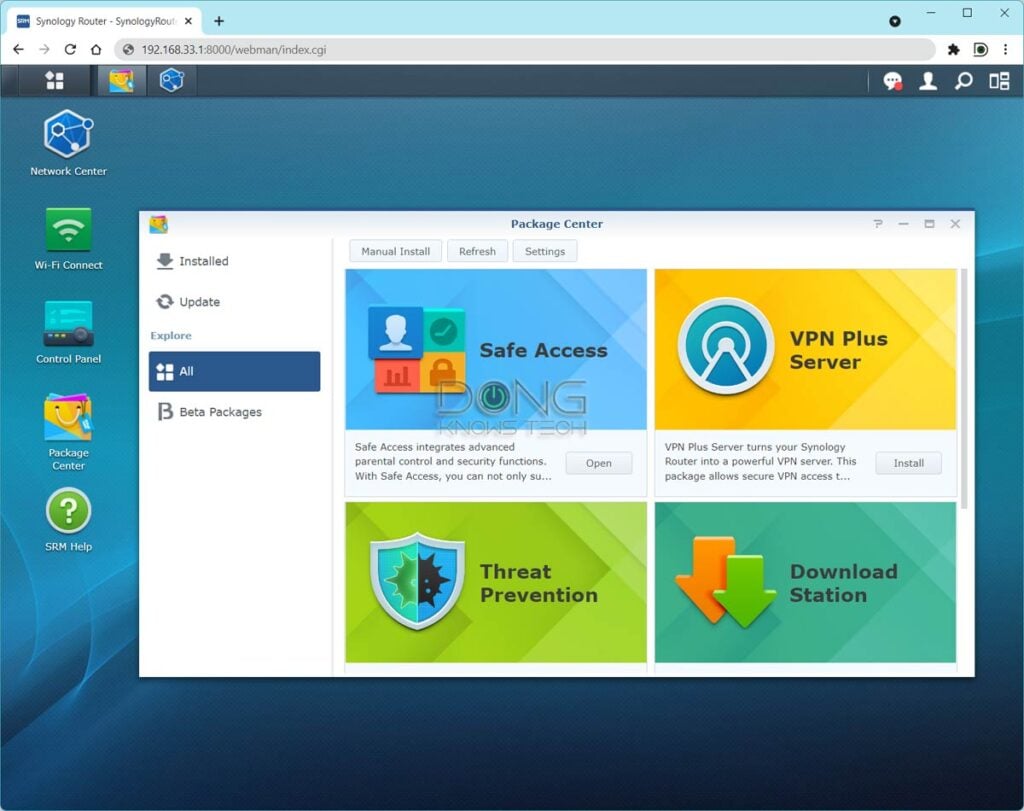Click the VPN Plus Server banner

(x=806, y=349)
